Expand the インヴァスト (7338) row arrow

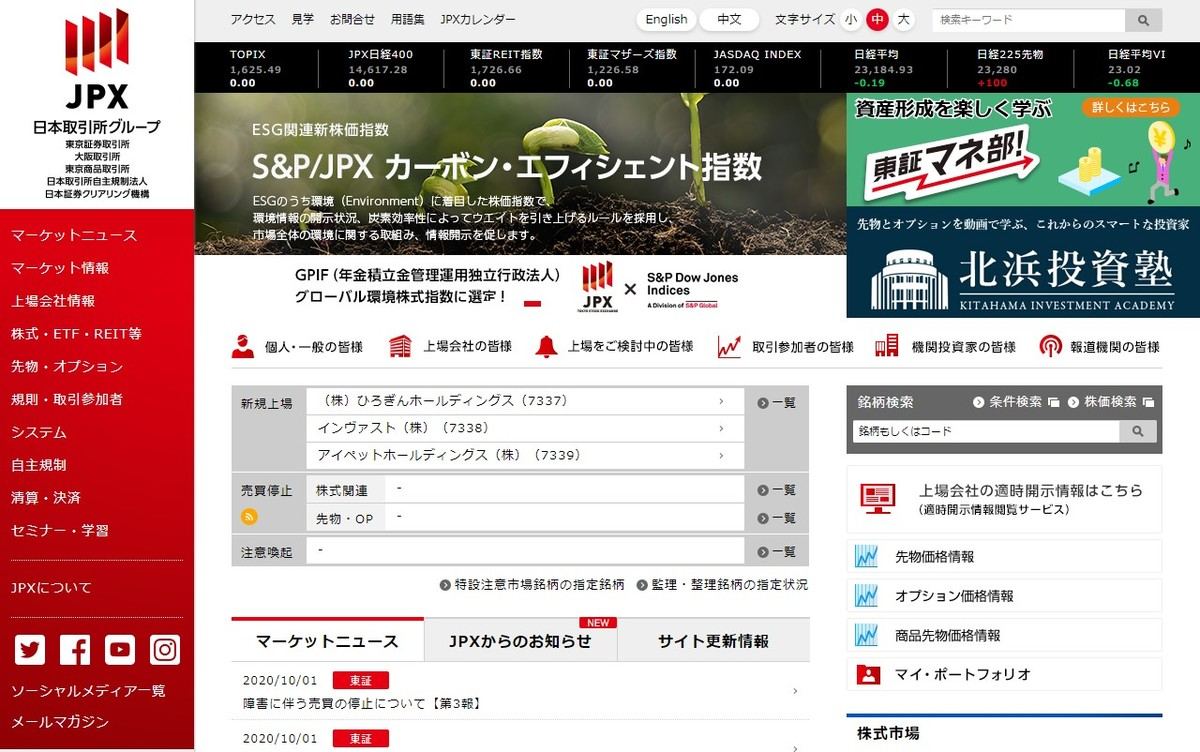[721, 428]
